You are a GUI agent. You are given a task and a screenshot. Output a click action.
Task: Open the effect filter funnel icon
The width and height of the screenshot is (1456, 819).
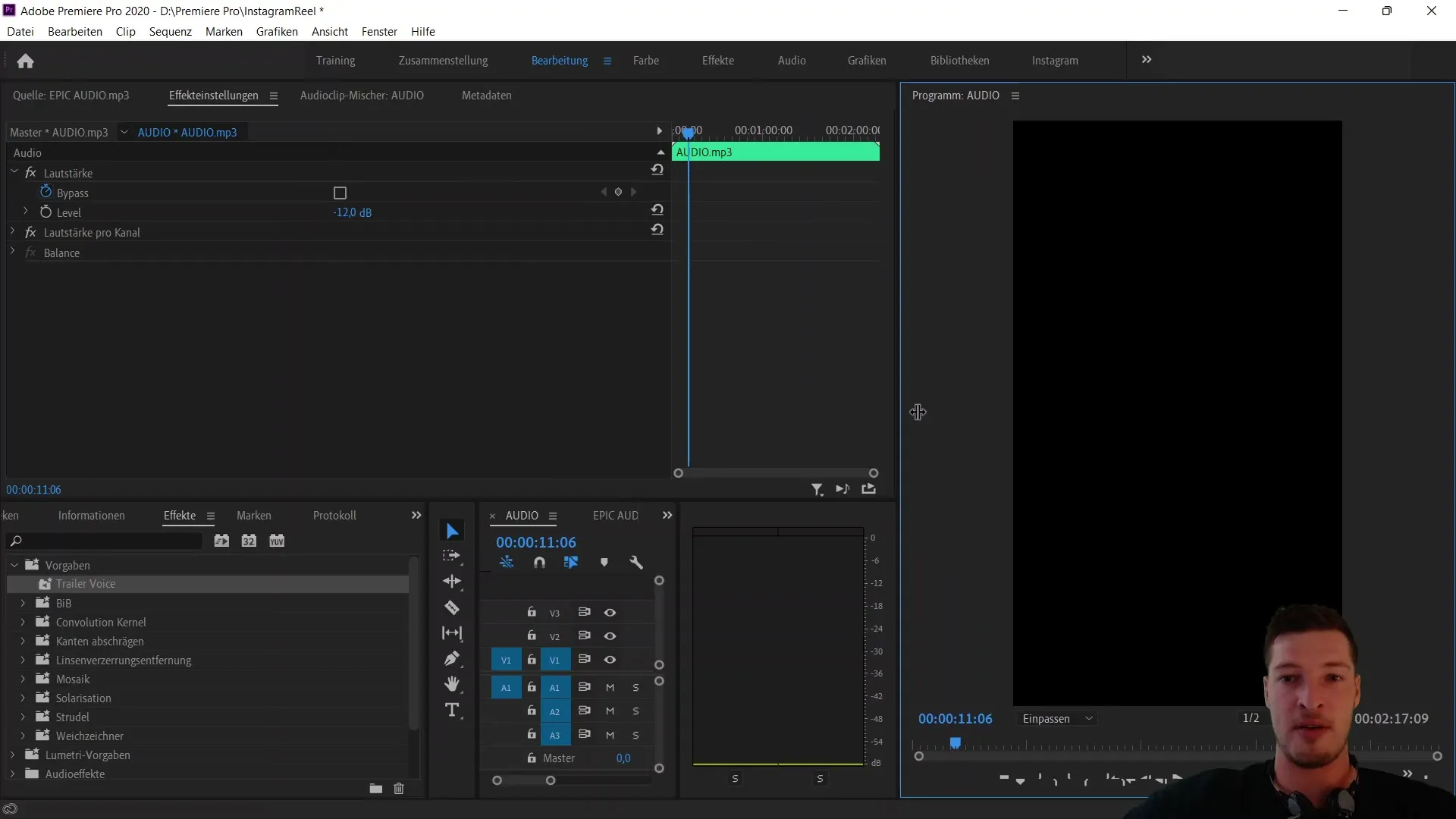pos(817,490)
